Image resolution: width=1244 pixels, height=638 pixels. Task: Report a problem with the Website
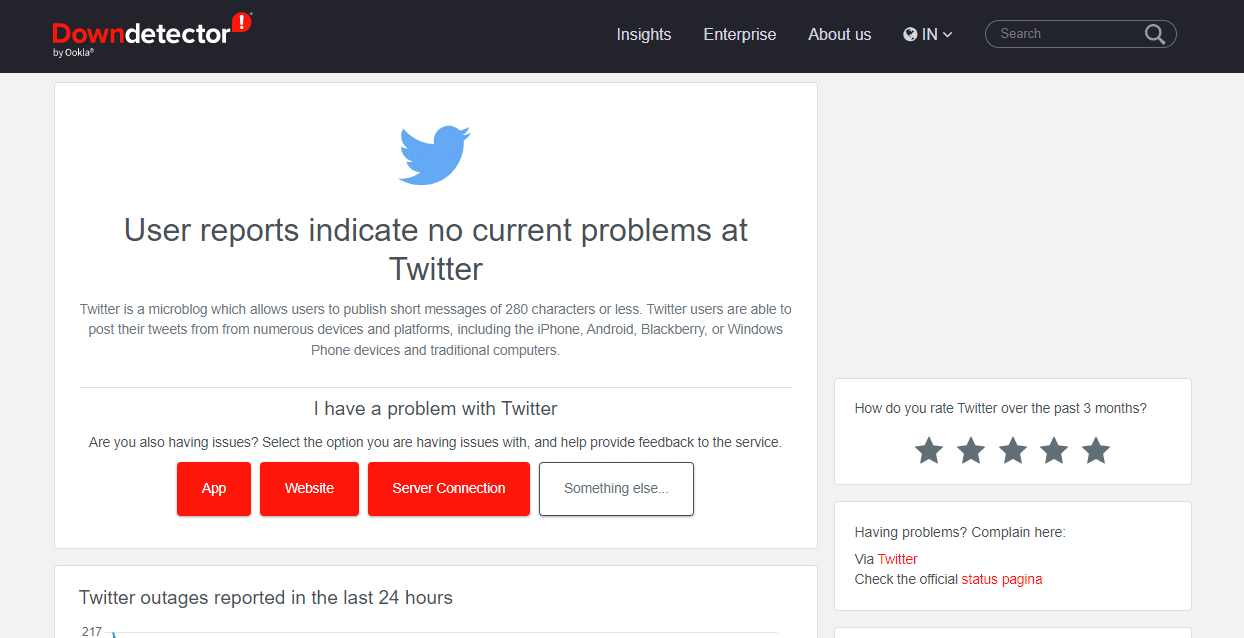point(309,489)
